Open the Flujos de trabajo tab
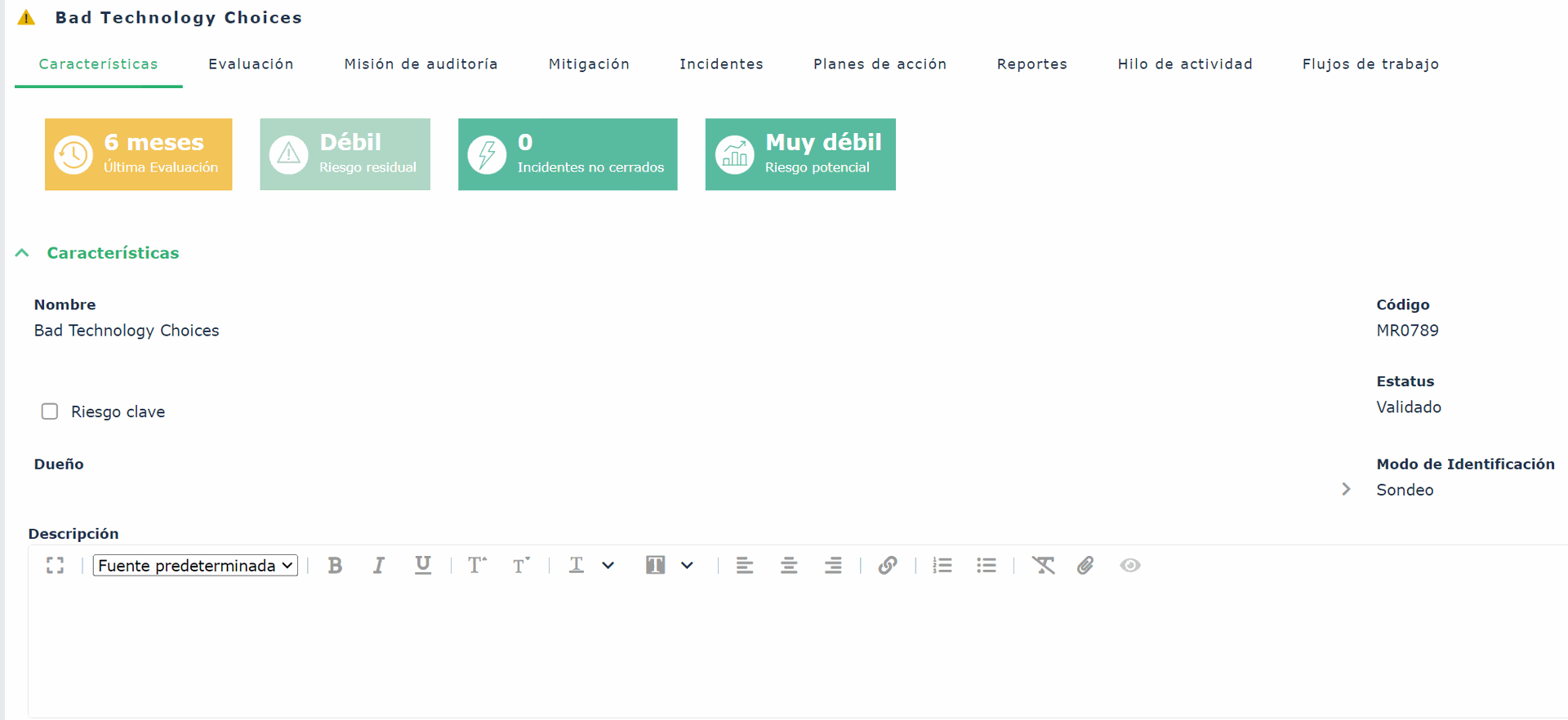 tap(1370, 64)
